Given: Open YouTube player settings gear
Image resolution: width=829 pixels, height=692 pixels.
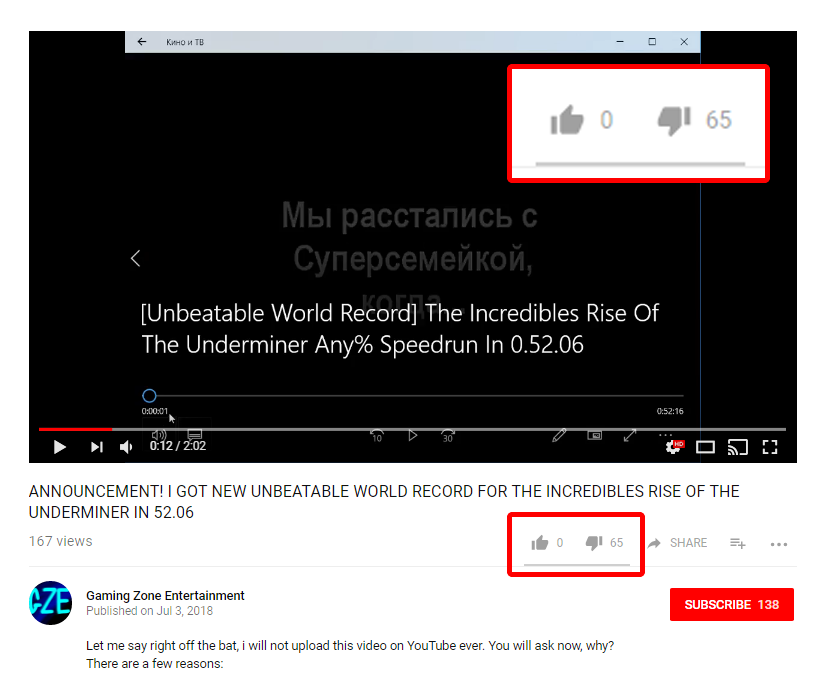Looking at the screenshot, I should click(x=674, y=447).
